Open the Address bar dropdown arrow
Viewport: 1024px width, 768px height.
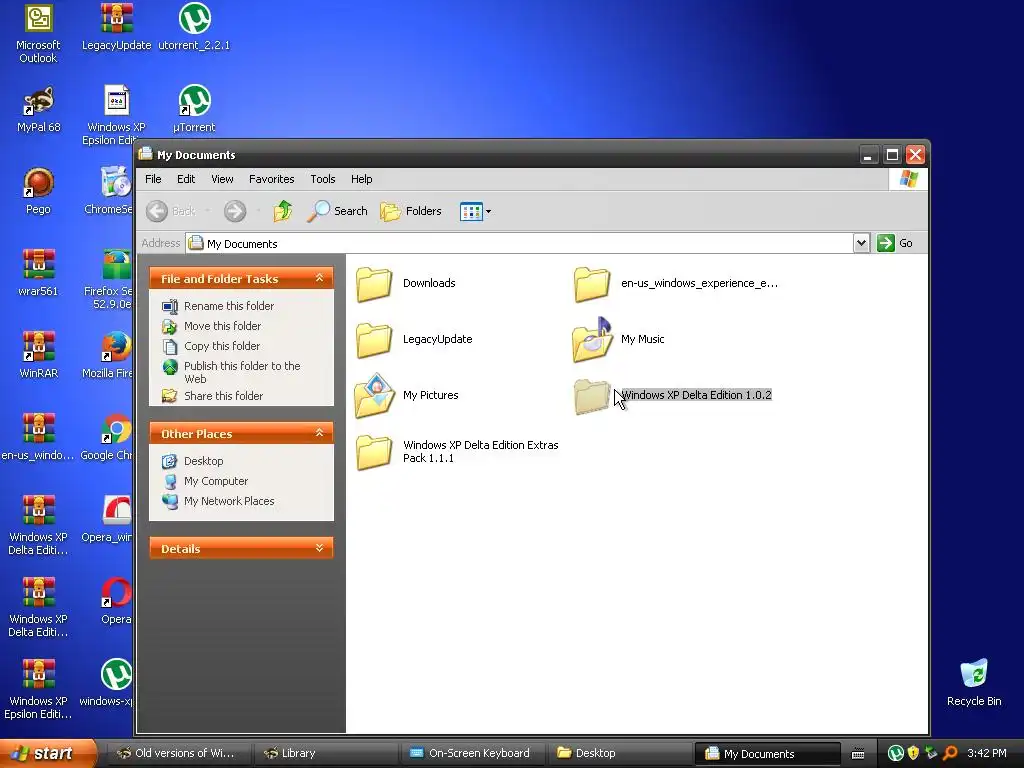pos(861,243)
